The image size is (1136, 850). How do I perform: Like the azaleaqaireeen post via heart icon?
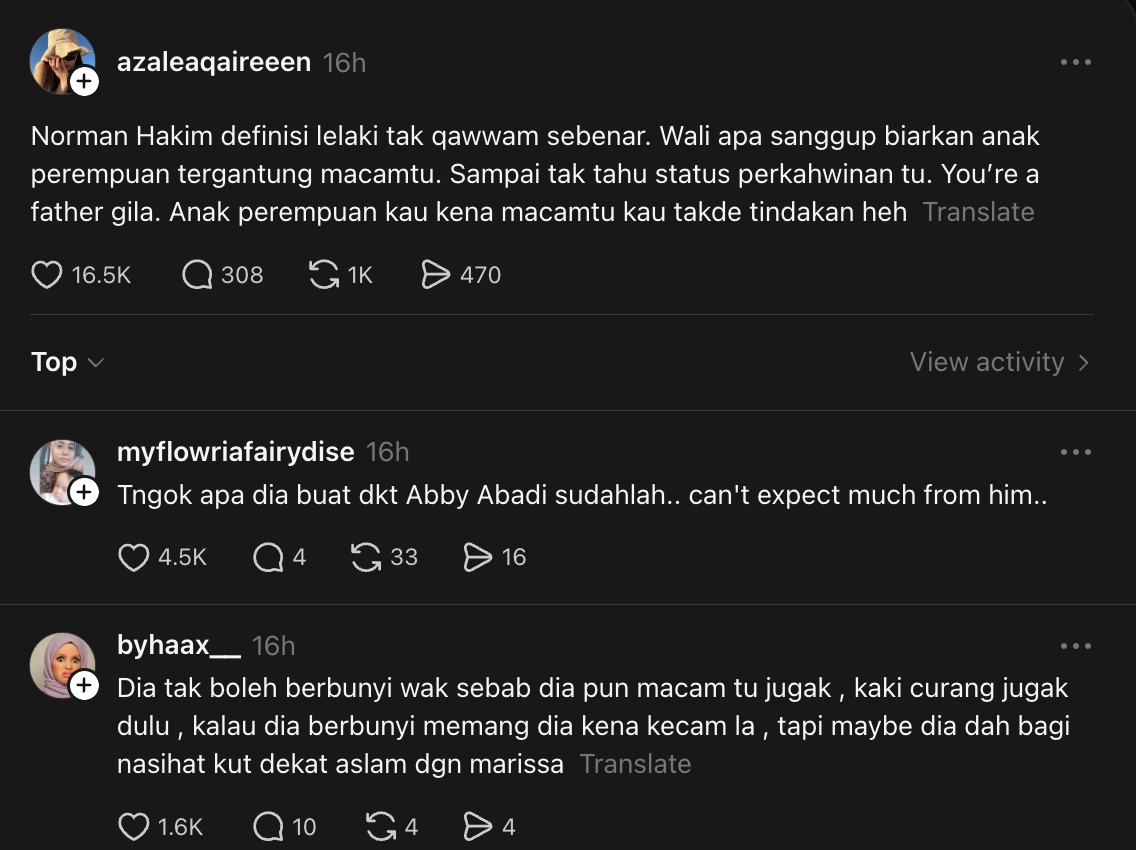pos(47,275)
